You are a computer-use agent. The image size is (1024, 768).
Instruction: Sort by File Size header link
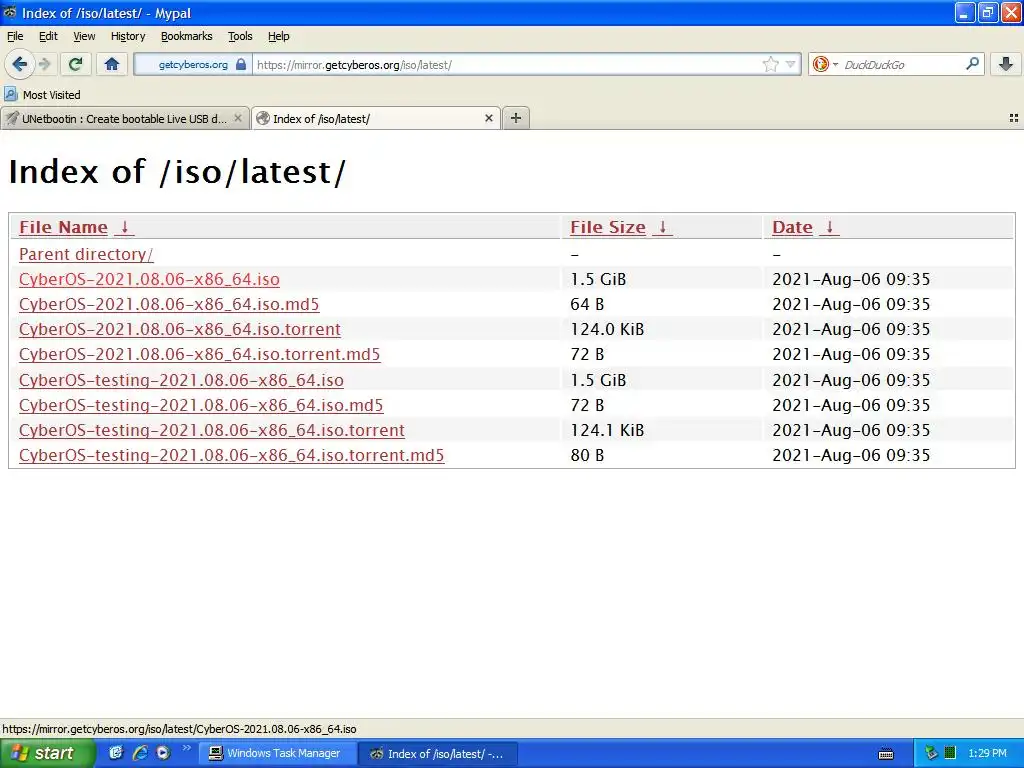pos(608,227)
